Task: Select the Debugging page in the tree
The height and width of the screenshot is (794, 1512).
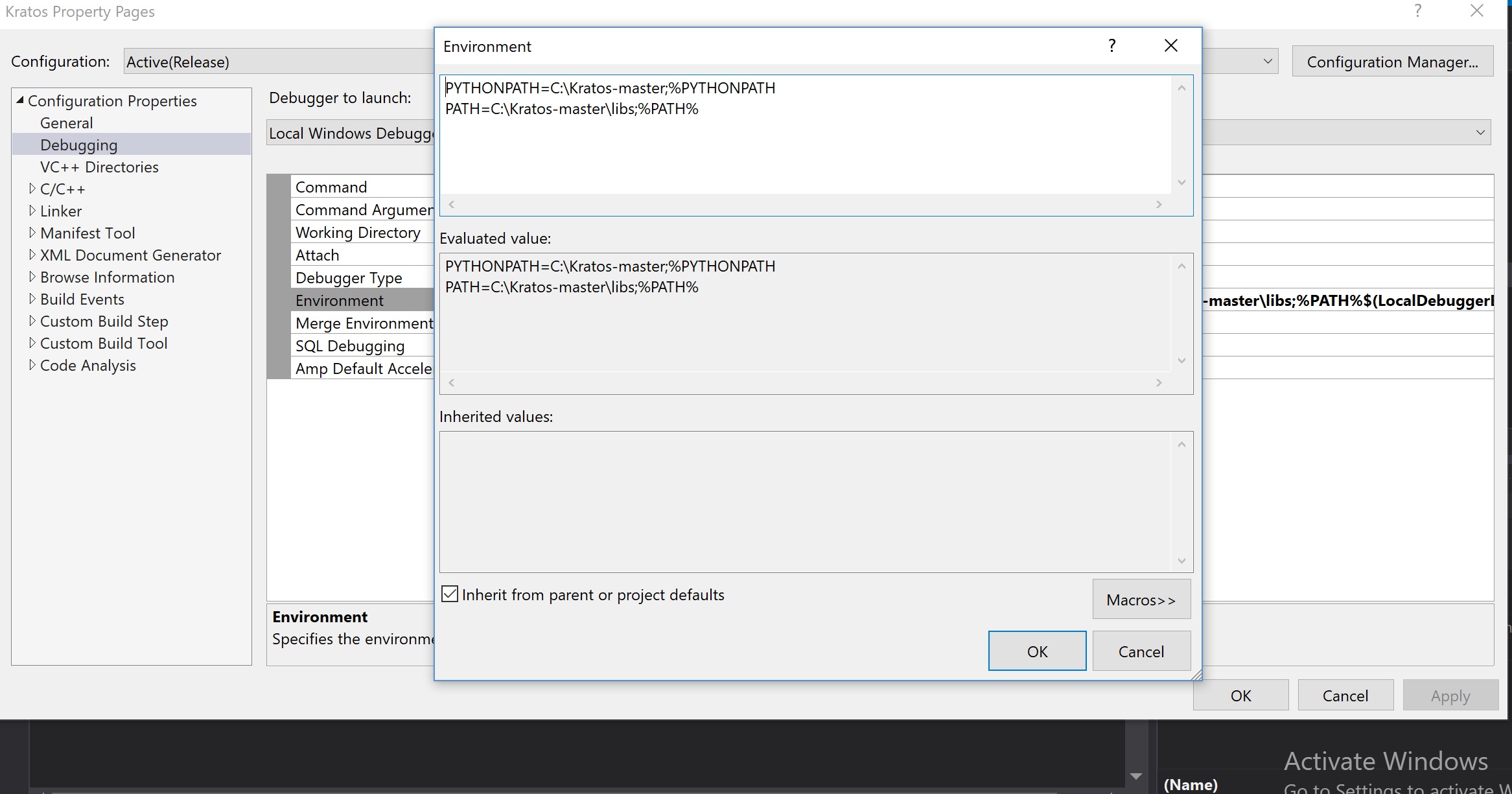Action: coord(78,144)
